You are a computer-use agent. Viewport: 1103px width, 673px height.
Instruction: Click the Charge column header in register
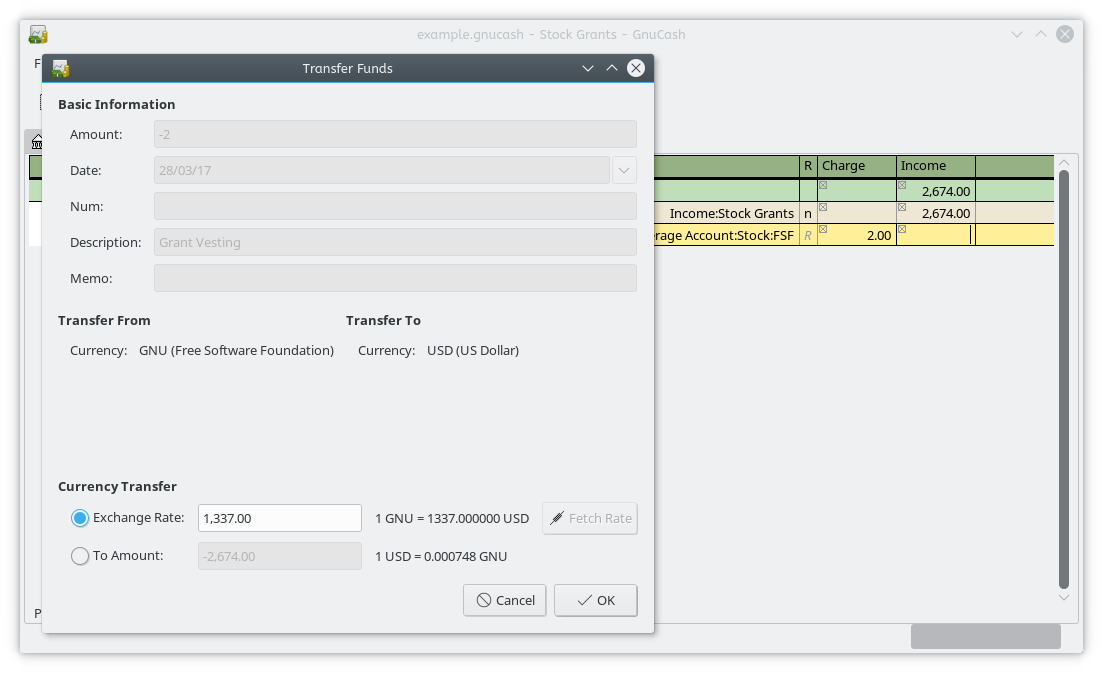click(x=857, y=166)
